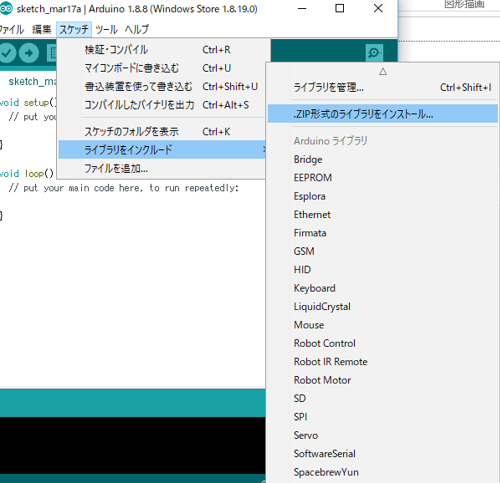Click the Upload arrow toolbar icon
The image size is (500, 483).
(29, 53)
